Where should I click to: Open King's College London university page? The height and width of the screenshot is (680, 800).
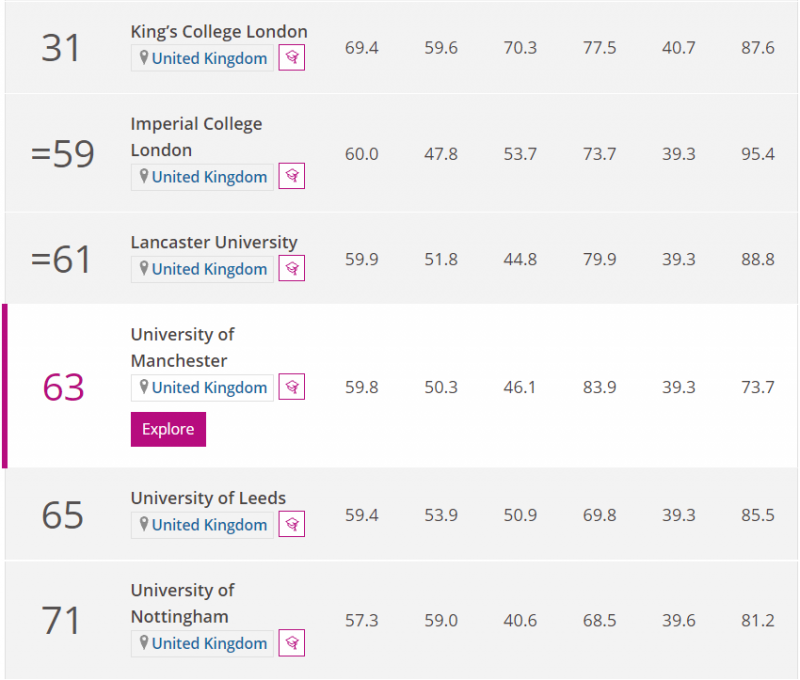pyautogui.click(x=219, y=32)
